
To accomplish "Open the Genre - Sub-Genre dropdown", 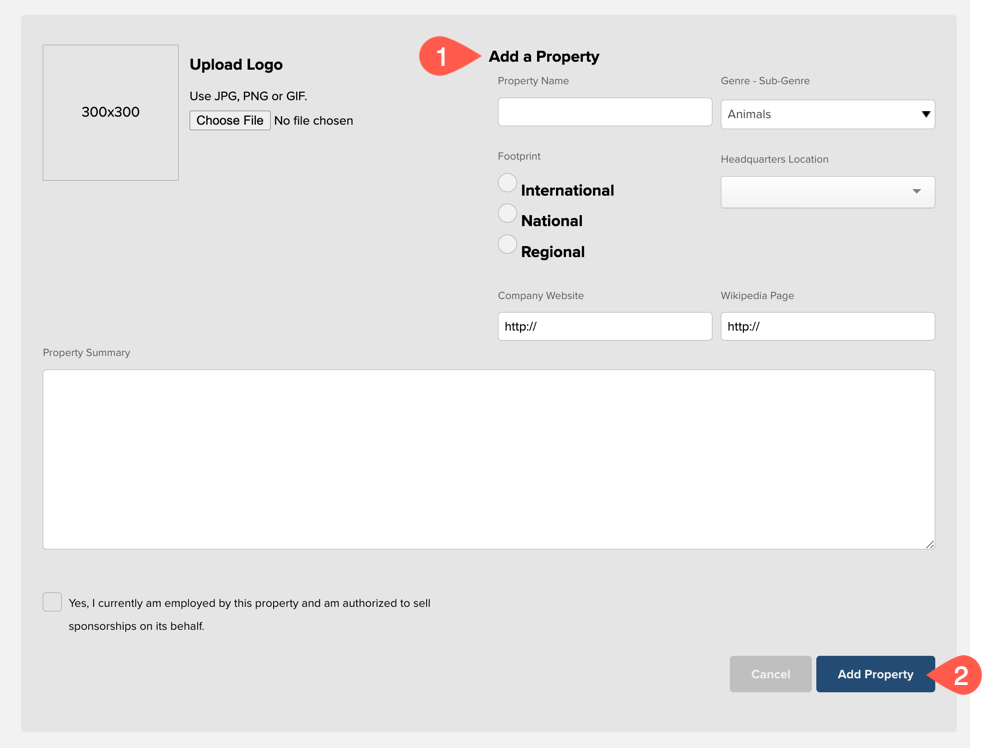I will pos(827,114).
